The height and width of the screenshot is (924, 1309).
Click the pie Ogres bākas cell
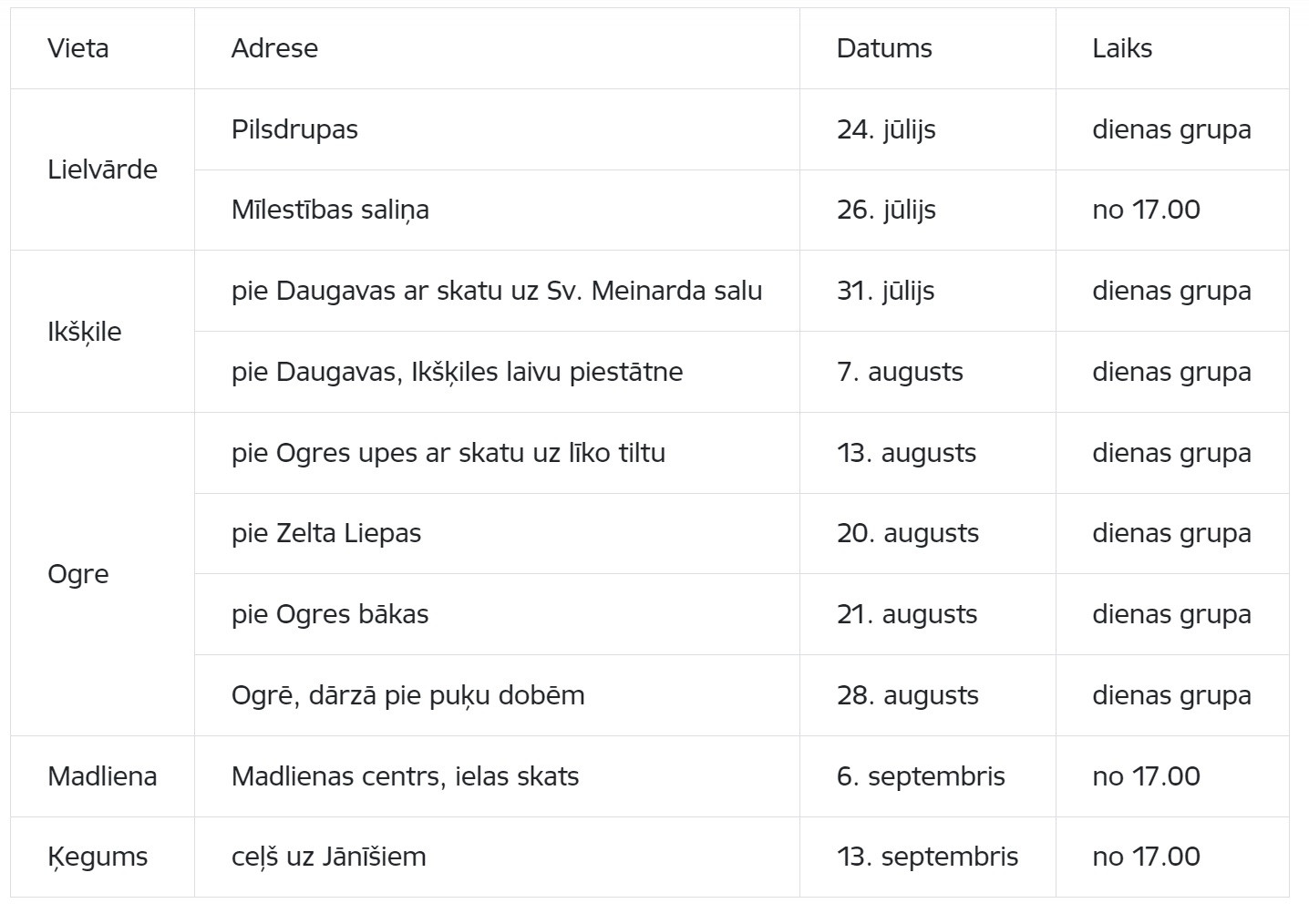(x=497, y=614)
